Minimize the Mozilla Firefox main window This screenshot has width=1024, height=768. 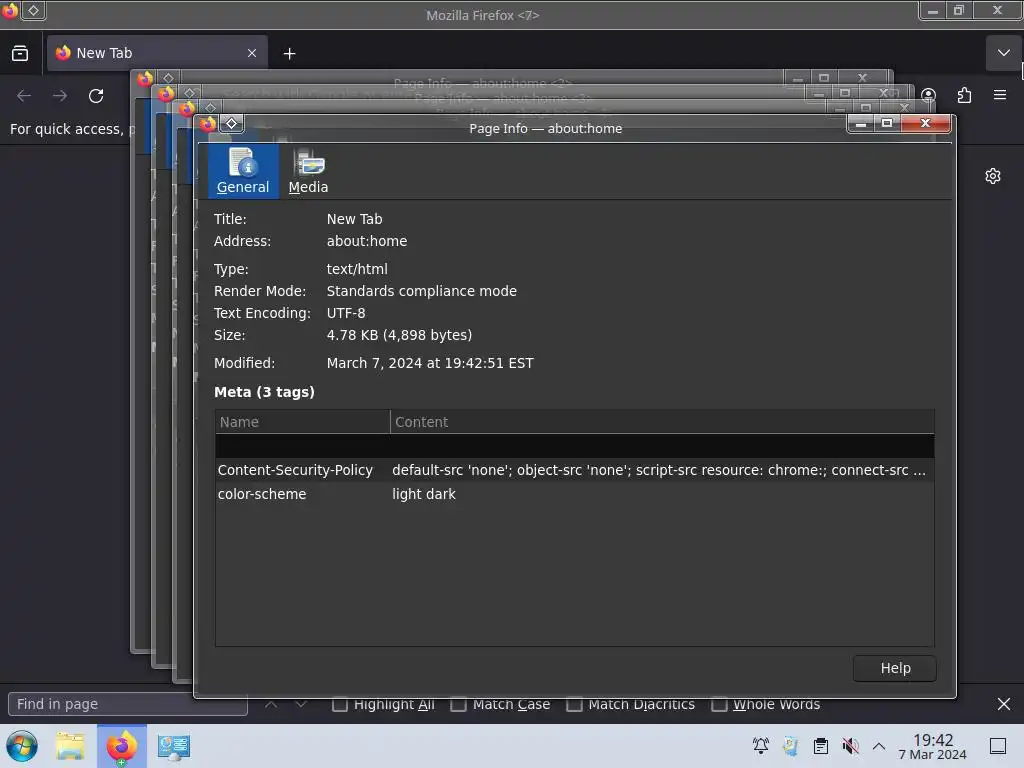coord(933,10)
